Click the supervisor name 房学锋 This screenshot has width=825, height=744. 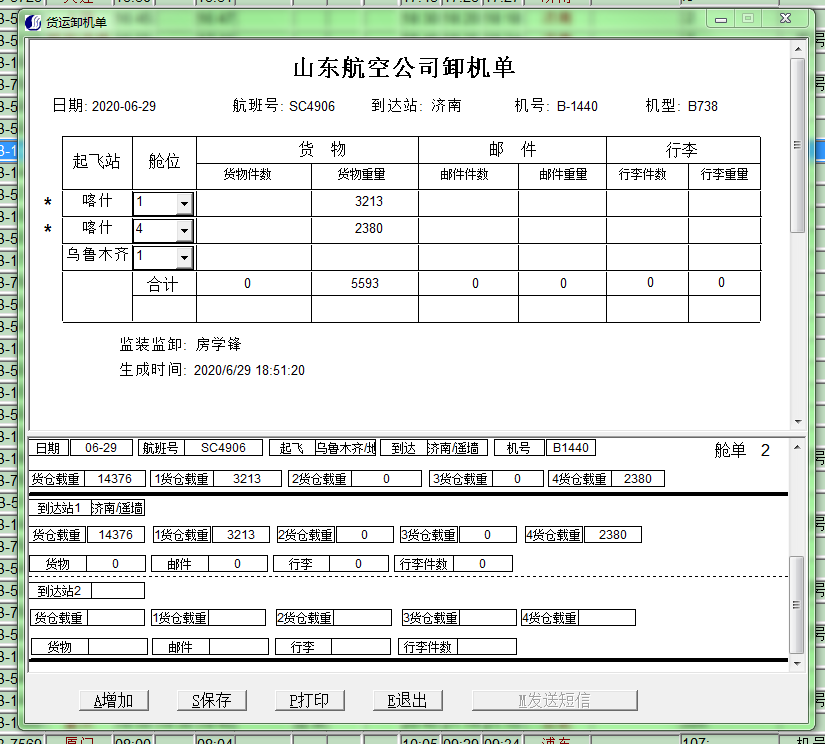(x=218, y=345)
